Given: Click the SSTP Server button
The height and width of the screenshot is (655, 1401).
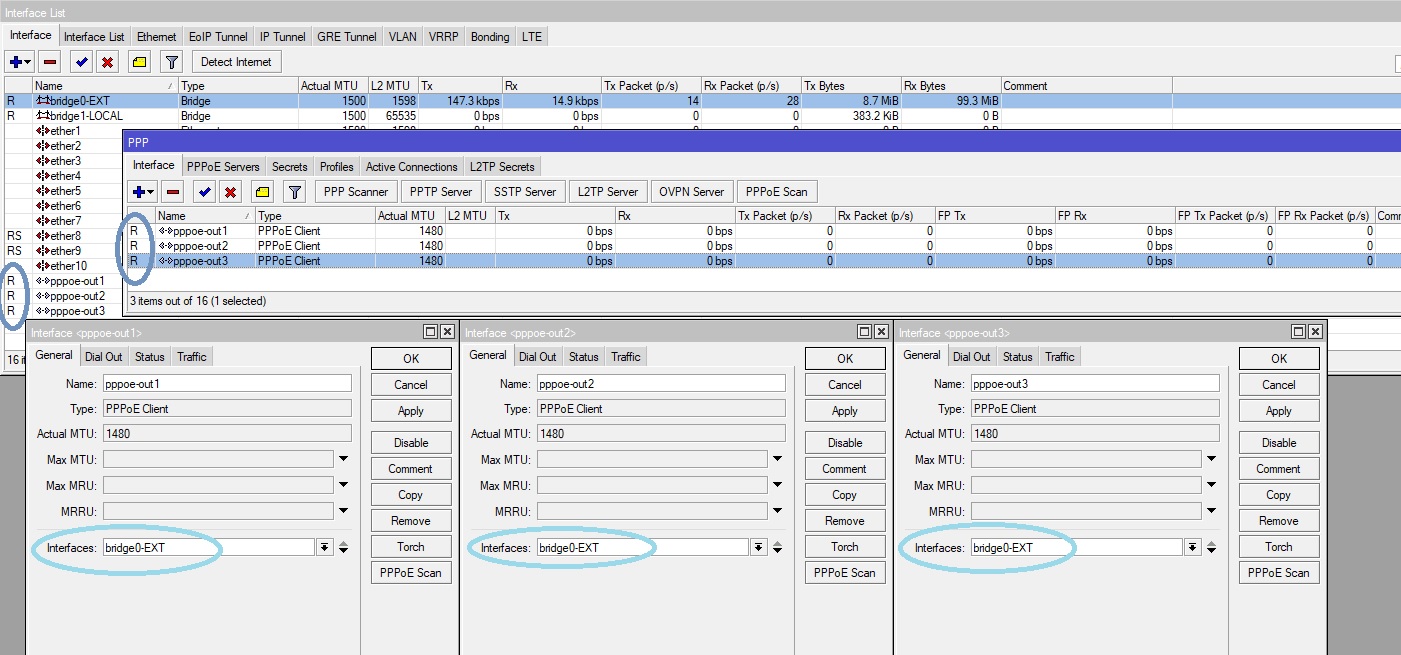Looking at the screenshot, I should pyautogui.click(x=525, y=191).
